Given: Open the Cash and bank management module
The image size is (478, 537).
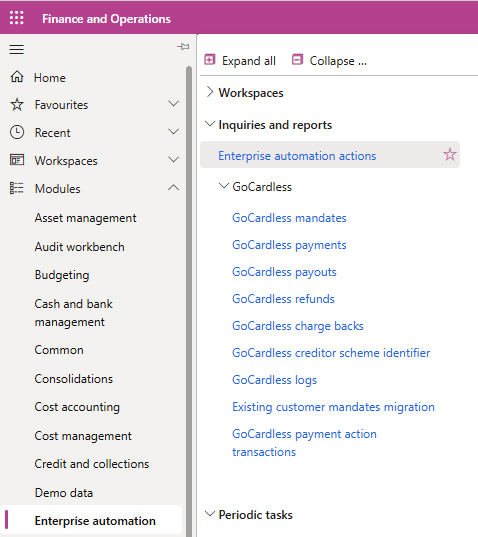Looking at the screenshot, I should click(74, 313).
